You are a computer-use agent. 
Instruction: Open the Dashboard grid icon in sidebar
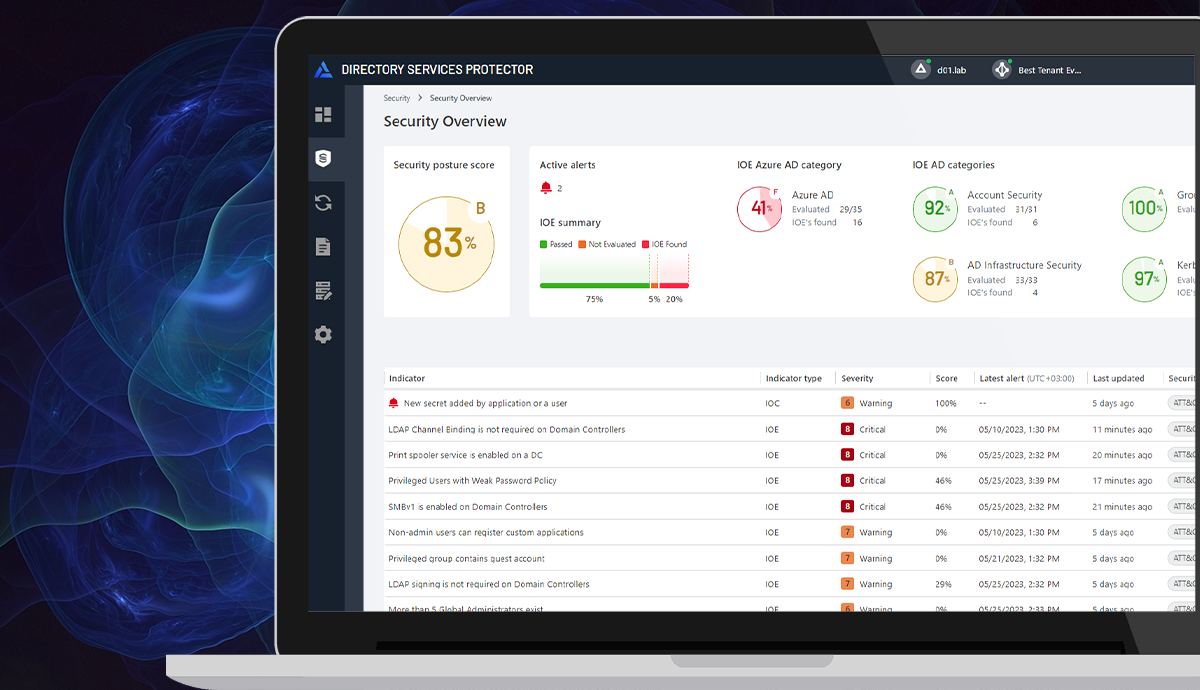(323, 114)
